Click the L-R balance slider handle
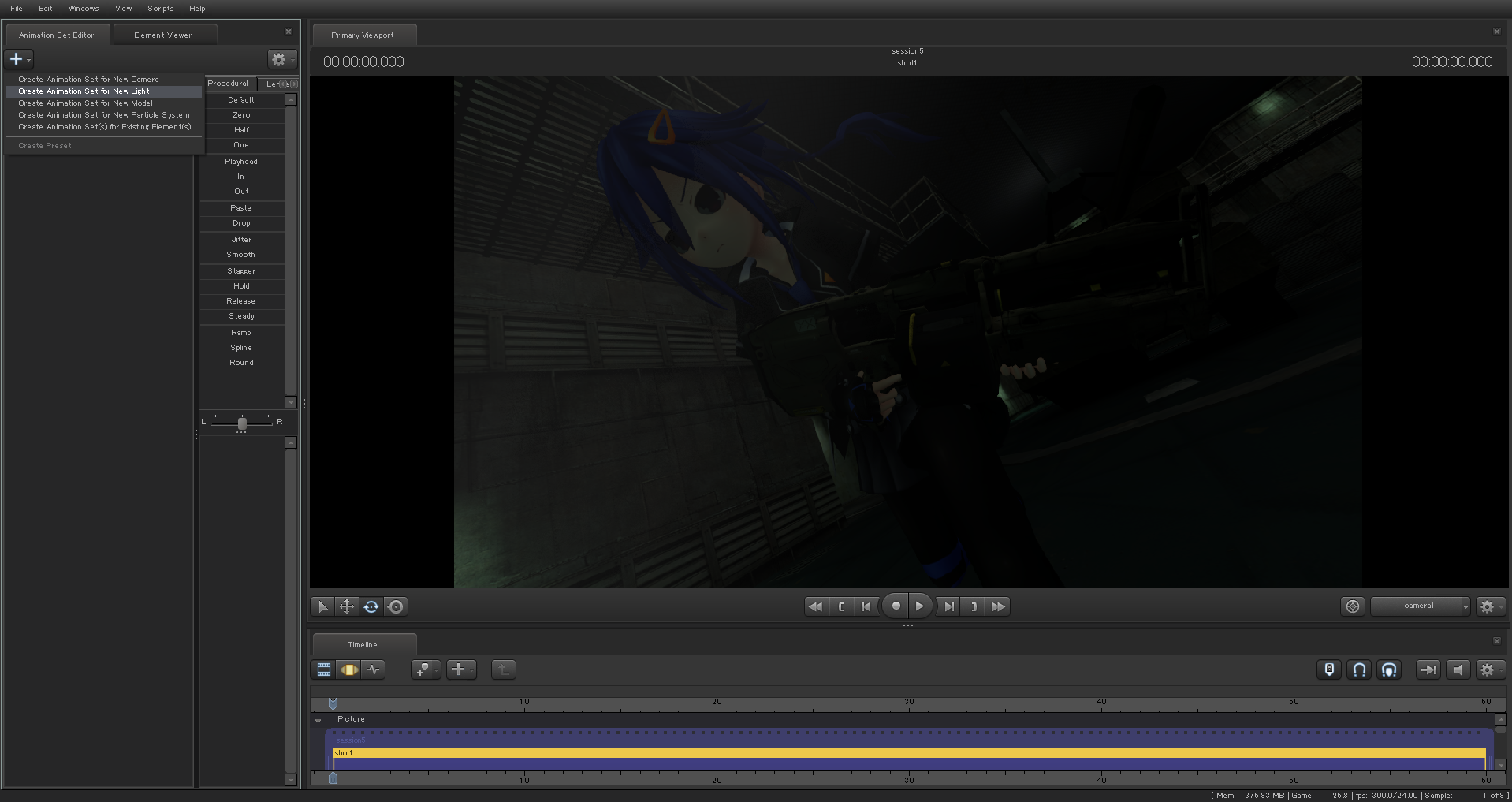The width and height of the screenshot is (1512, 802). tap(242, 423)
